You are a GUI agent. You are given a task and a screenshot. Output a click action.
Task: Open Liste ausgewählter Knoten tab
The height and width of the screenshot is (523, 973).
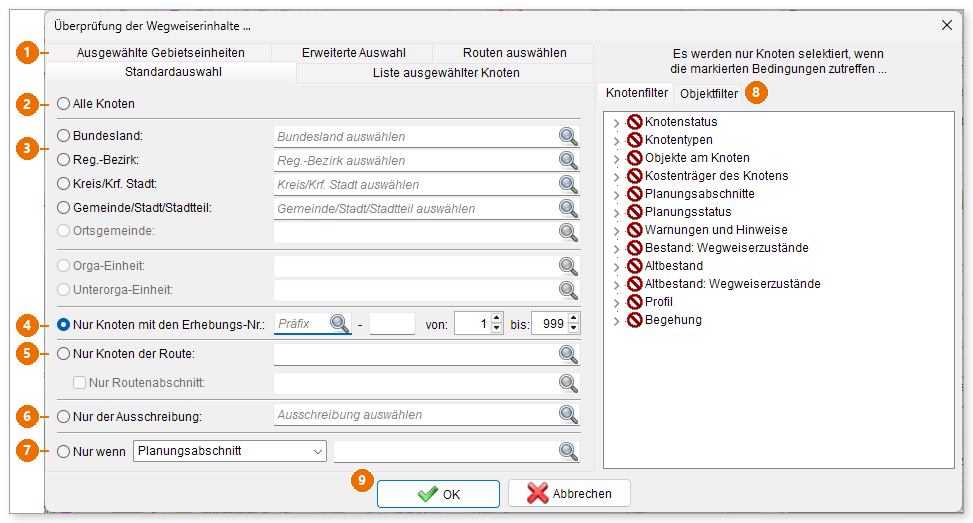coord(446,73)
